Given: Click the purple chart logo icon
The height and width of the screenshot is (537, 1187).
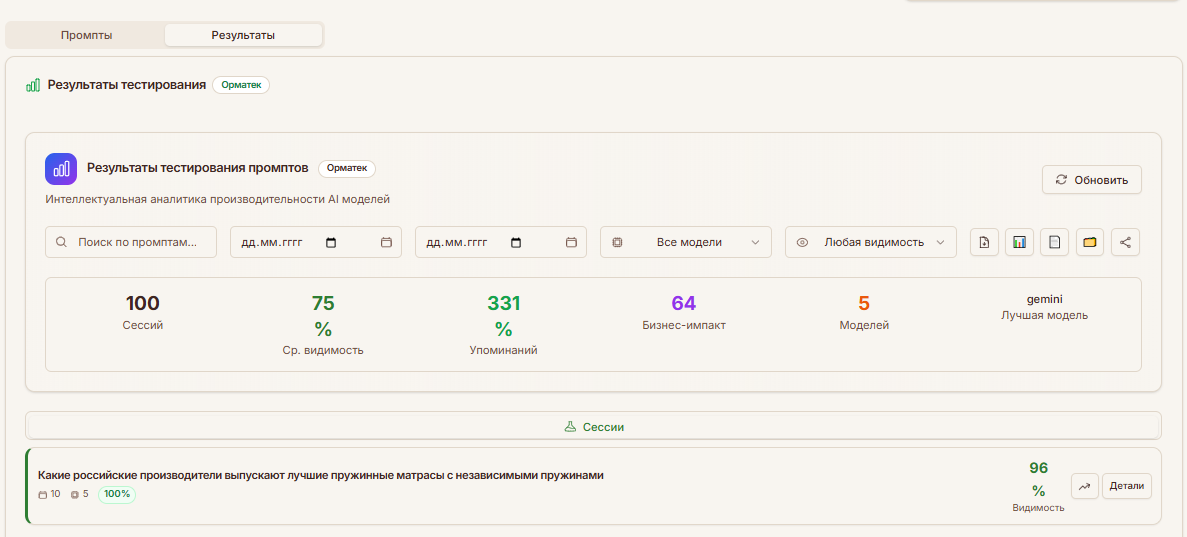Looking at the screenshot, I should tap(61, 169).
